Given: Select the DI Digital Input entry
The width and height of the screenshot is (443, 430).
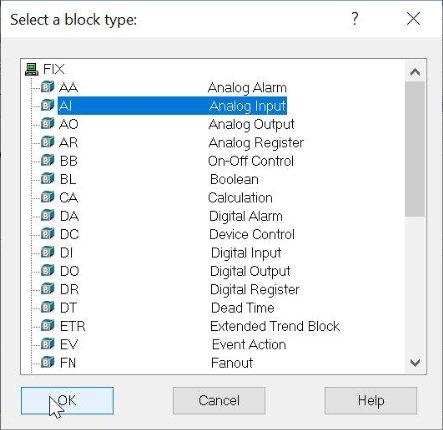Looking at the screenshot, I should tap(170, 253).
